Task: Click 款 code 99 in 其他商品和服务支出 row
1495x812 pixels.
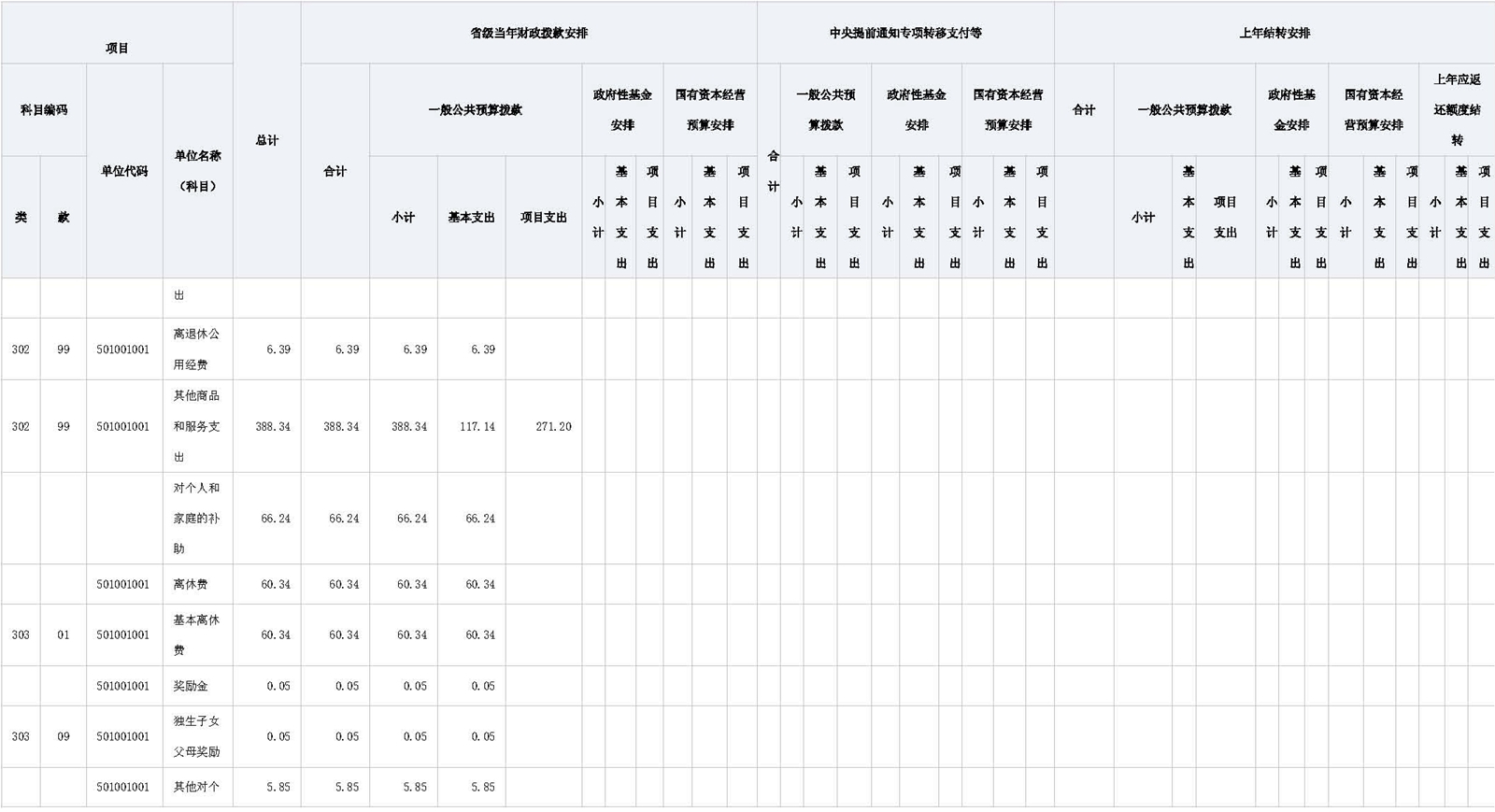Action: tap(64, 426)
